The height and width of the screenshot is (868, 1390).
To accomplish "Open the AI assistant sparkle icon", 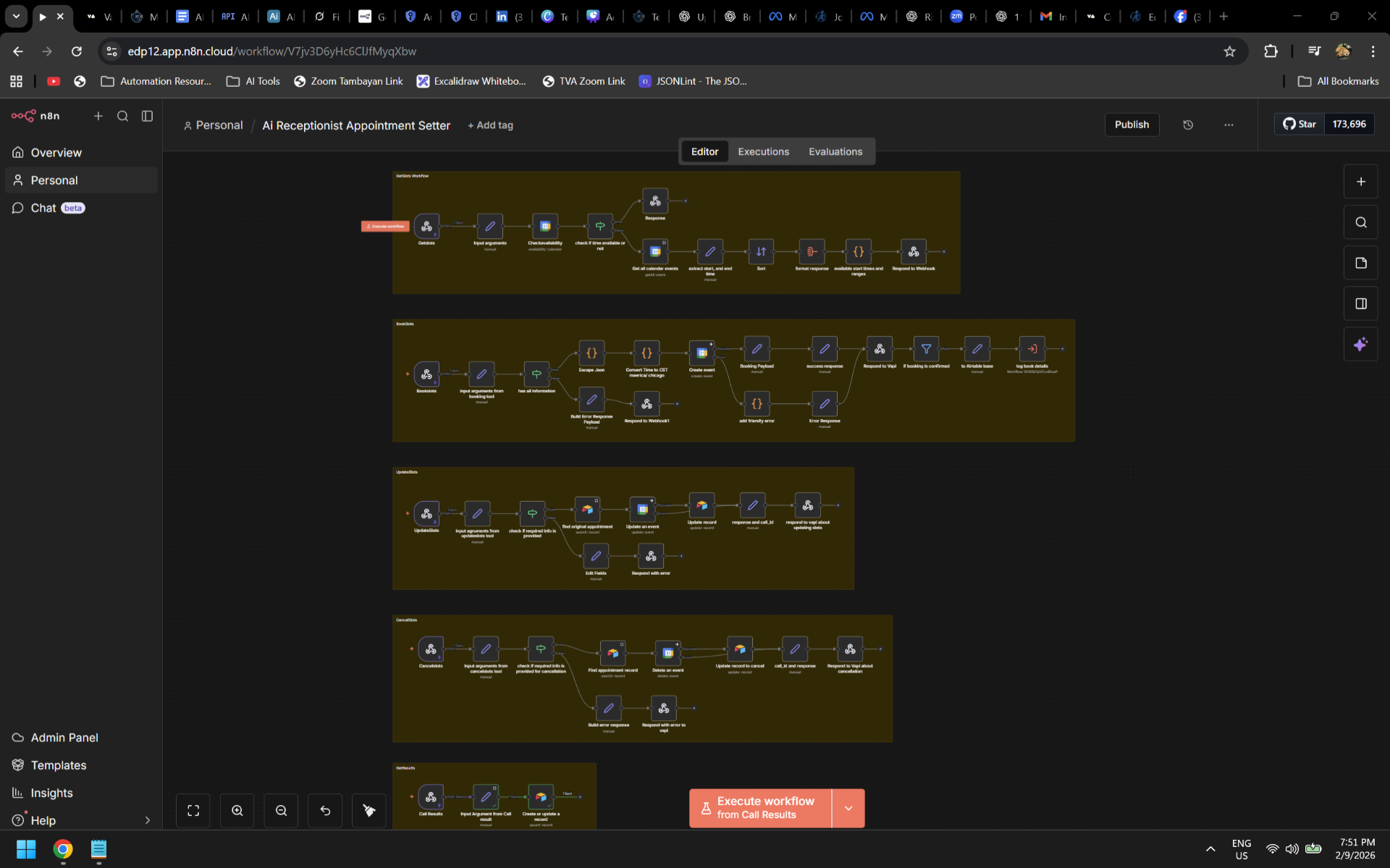I will 1360,345.
